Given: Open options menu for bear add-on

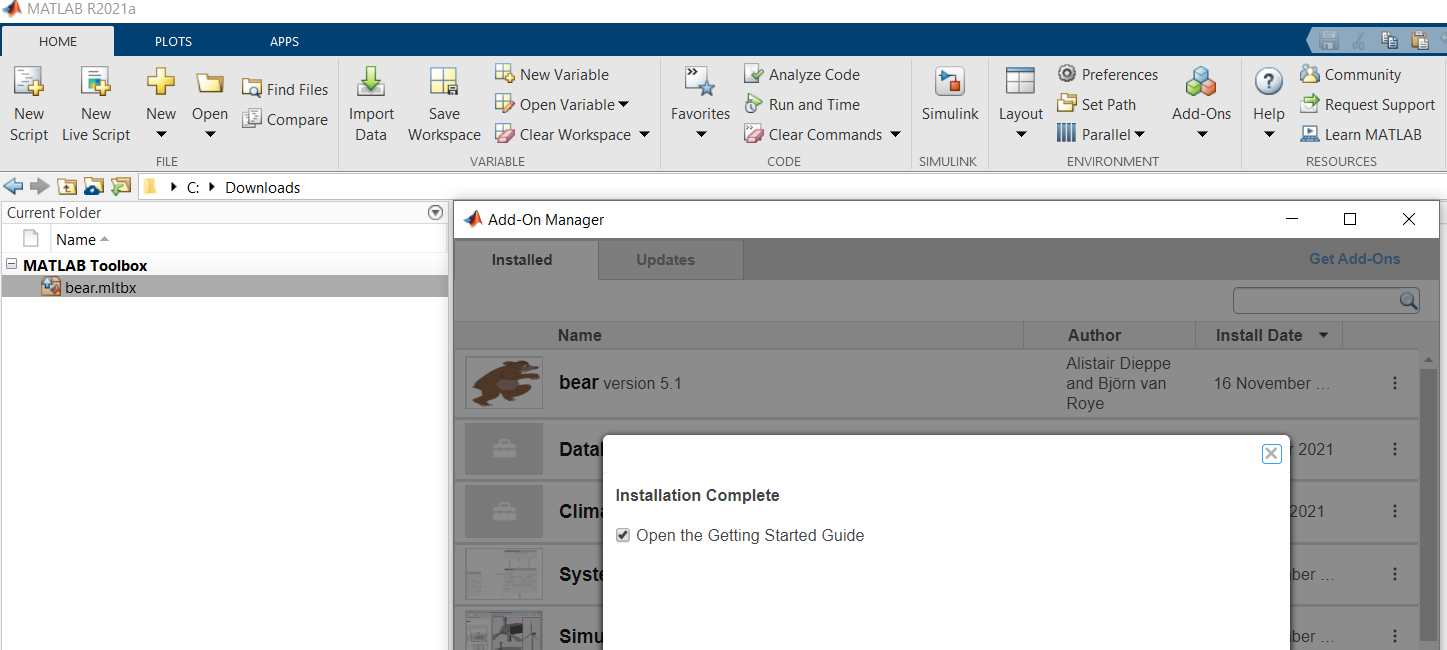Looking at the screenshot, I should (x=1395, y=383).
